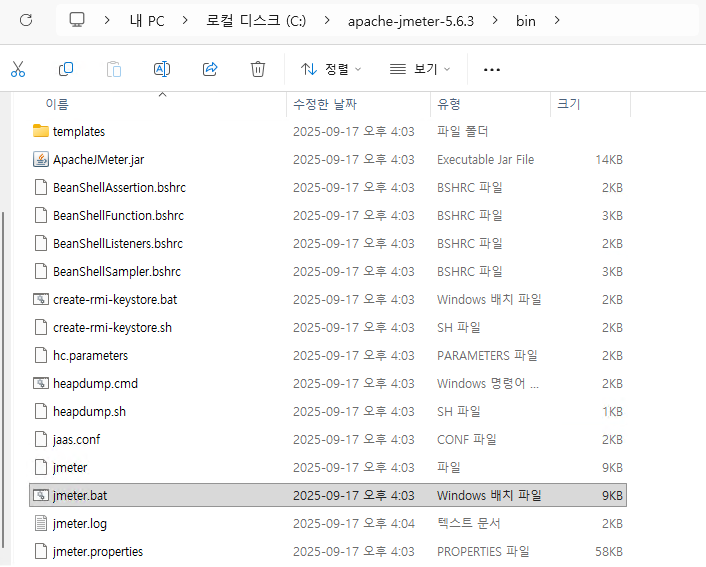The width and height of the screenshot is (706, 567).
Task: Click the Executable Jar File type cell
Action: coord(485,159)
